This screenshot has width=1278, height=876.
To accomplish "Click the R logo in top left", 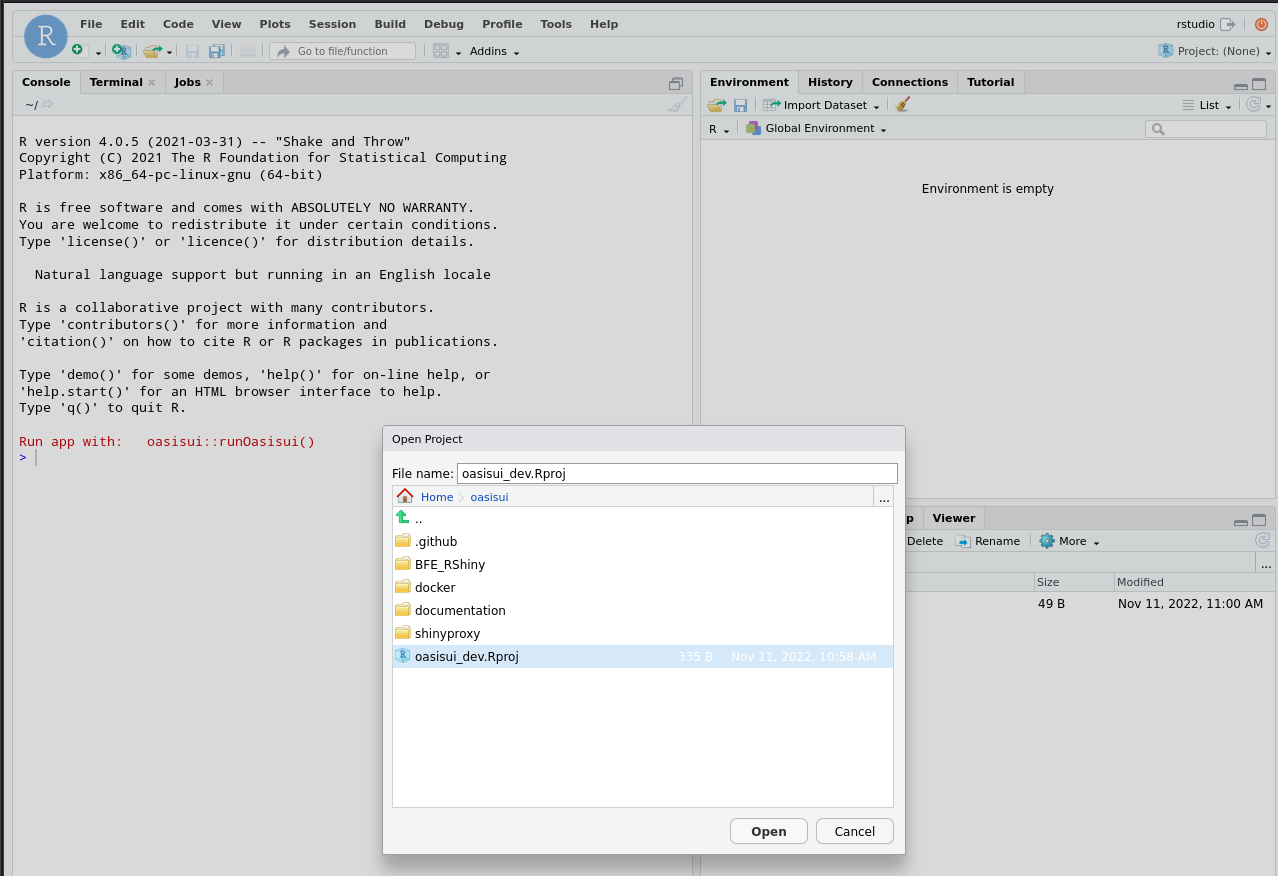I will coord(46,36).
